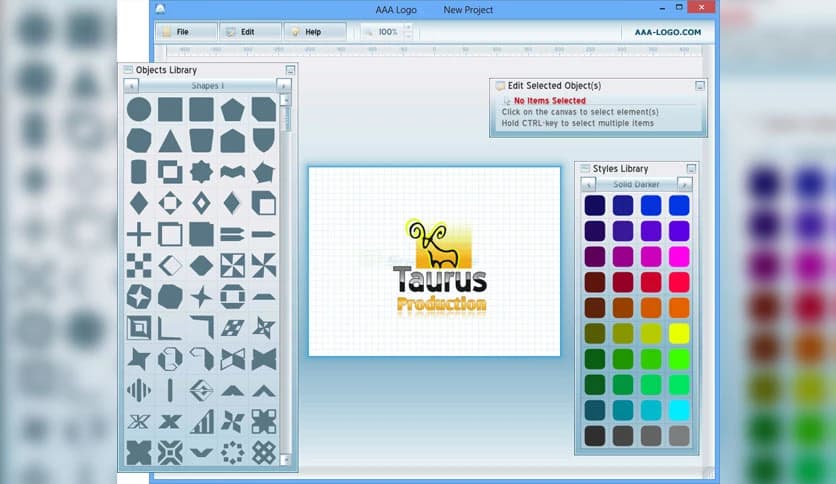Choose the parallelogram with diamond holes shape
The height and width of the screenshot is (484, 836).
click(232, 328)
